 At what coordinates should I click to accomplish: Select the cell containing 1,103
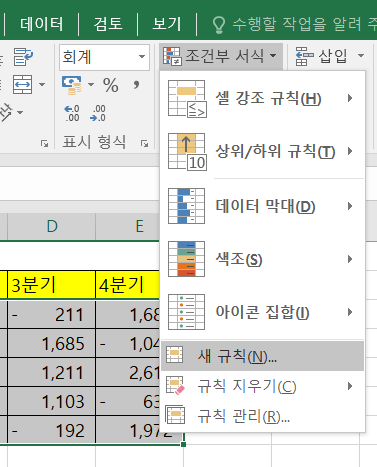coord(52,401)
